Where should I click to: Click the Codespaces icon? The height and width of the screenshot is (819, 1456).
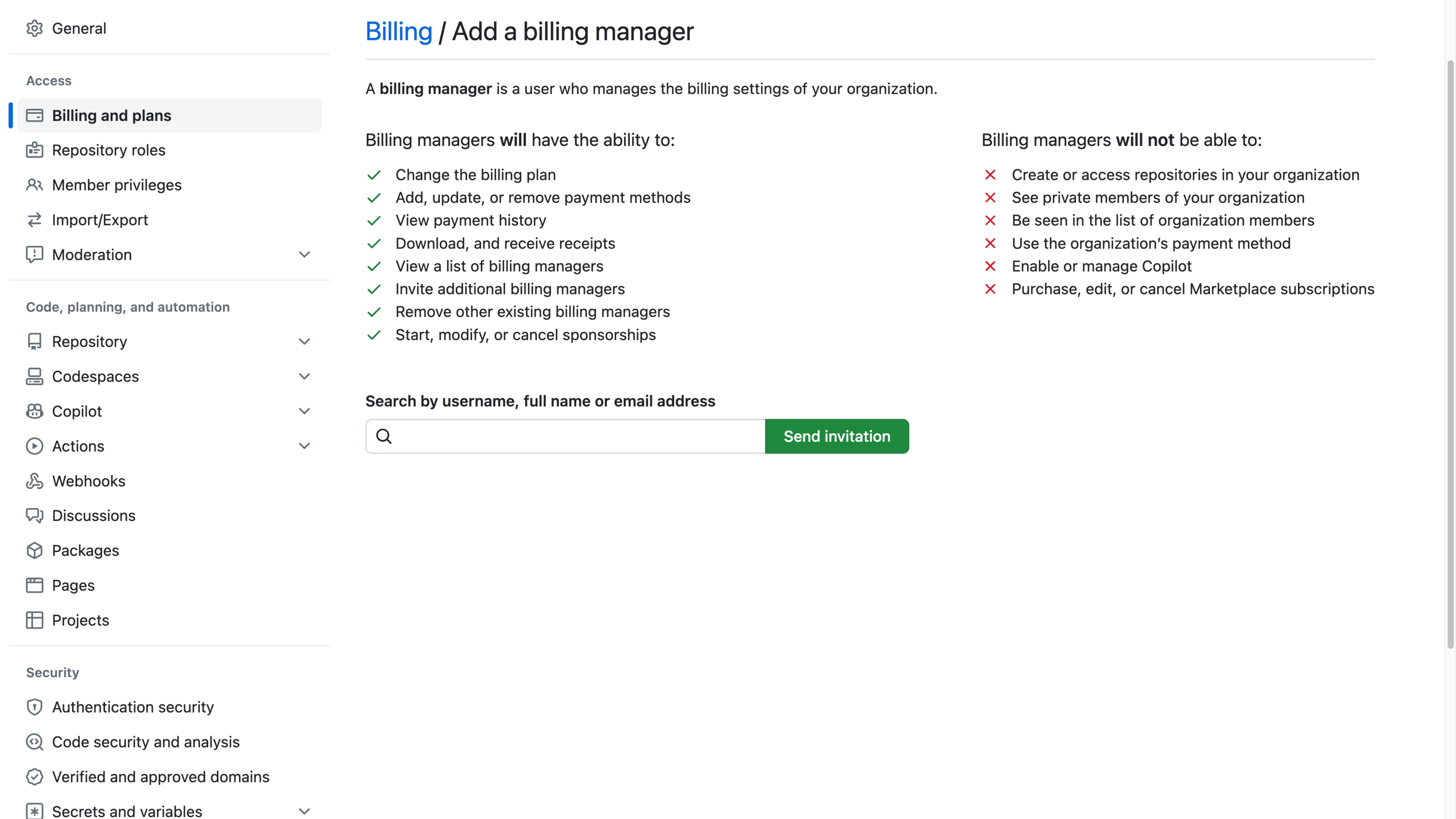[34, 376]
